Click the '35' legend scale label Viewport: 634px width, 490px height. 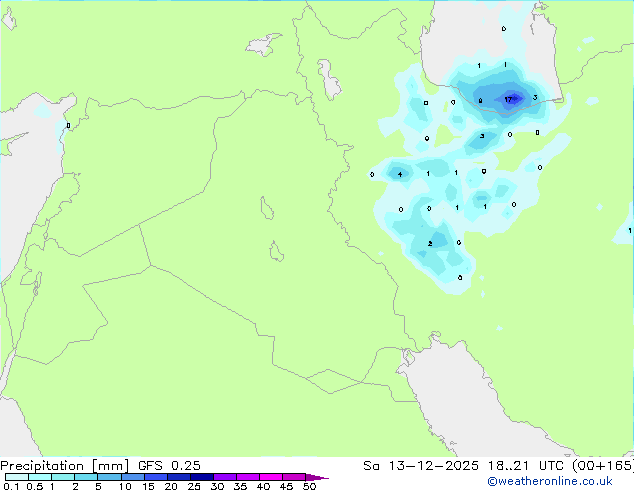[x=240, y=486]
